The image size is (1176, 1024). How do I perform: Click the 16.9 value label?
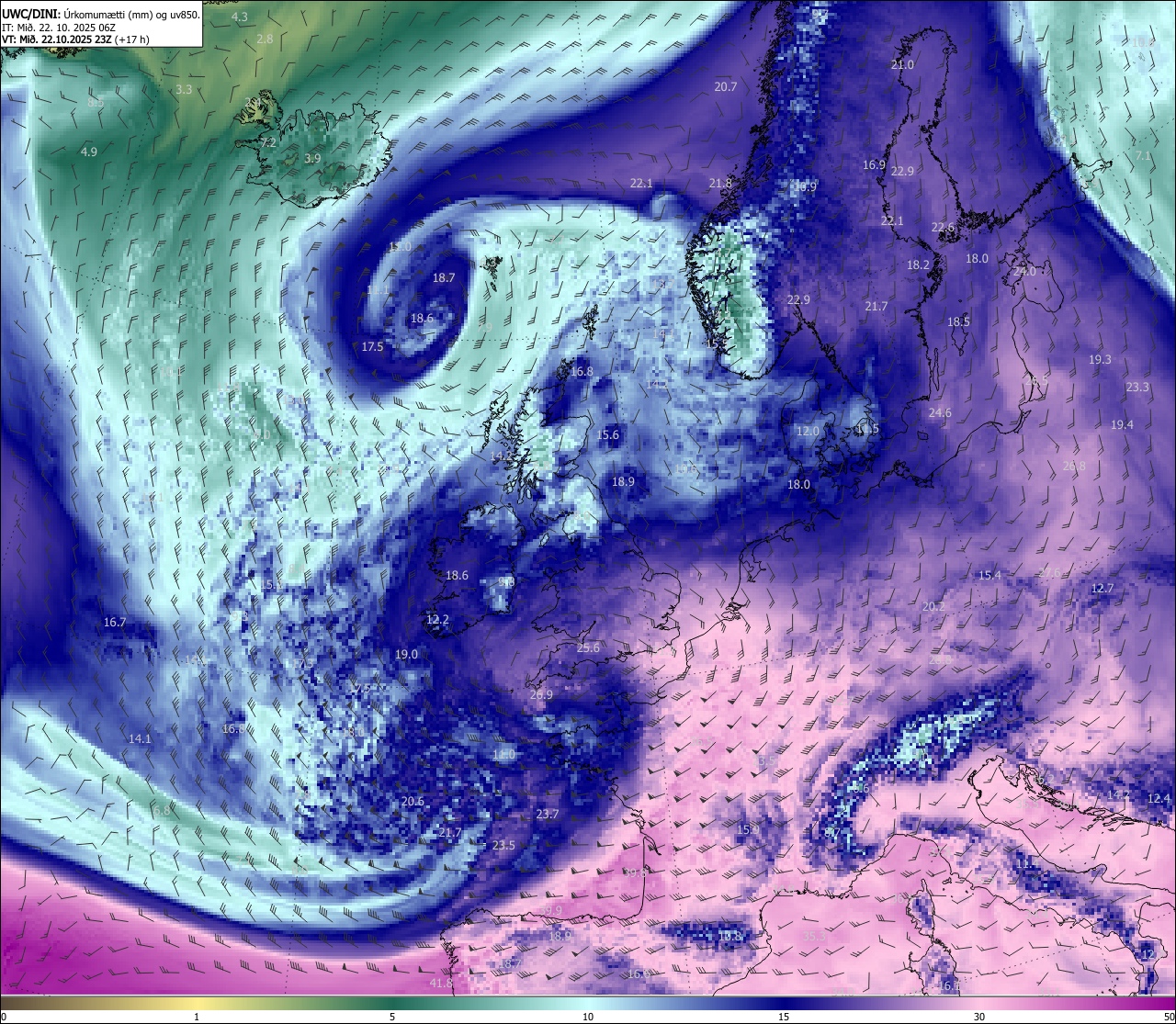coord(874,165)
